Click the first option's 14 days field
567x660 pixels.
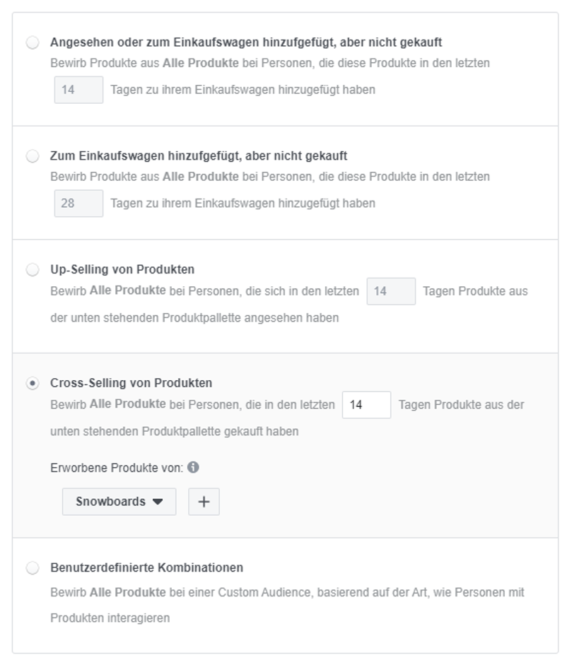pyautogui.click(x=79, y=90)
